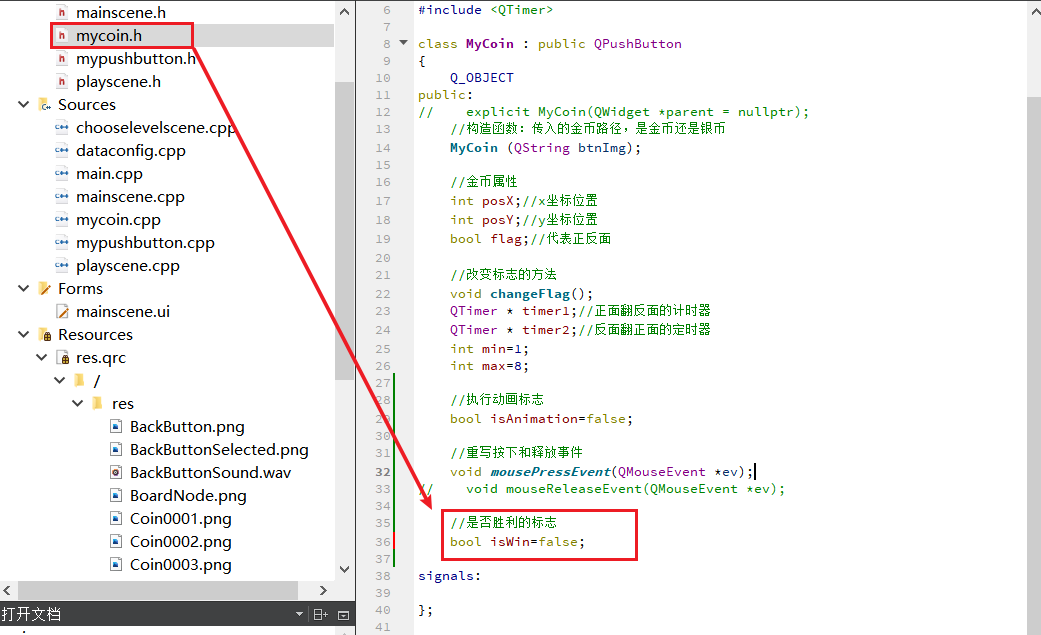Open Coin0001.png resource
Viewport: 1041px width, 635px height.
[x=181, y=519]
